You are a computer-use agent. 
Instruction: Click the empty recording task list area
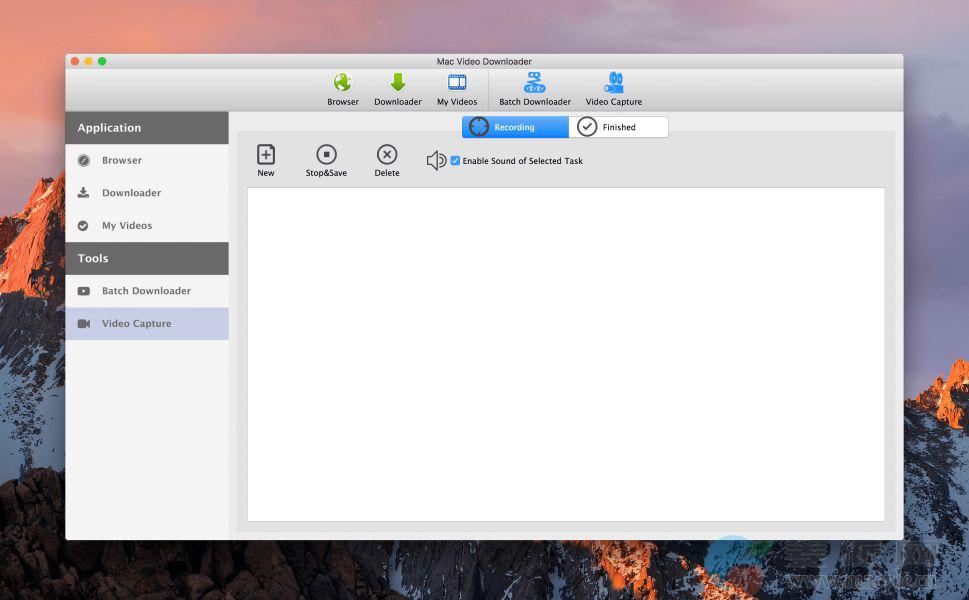click(565, 354)
